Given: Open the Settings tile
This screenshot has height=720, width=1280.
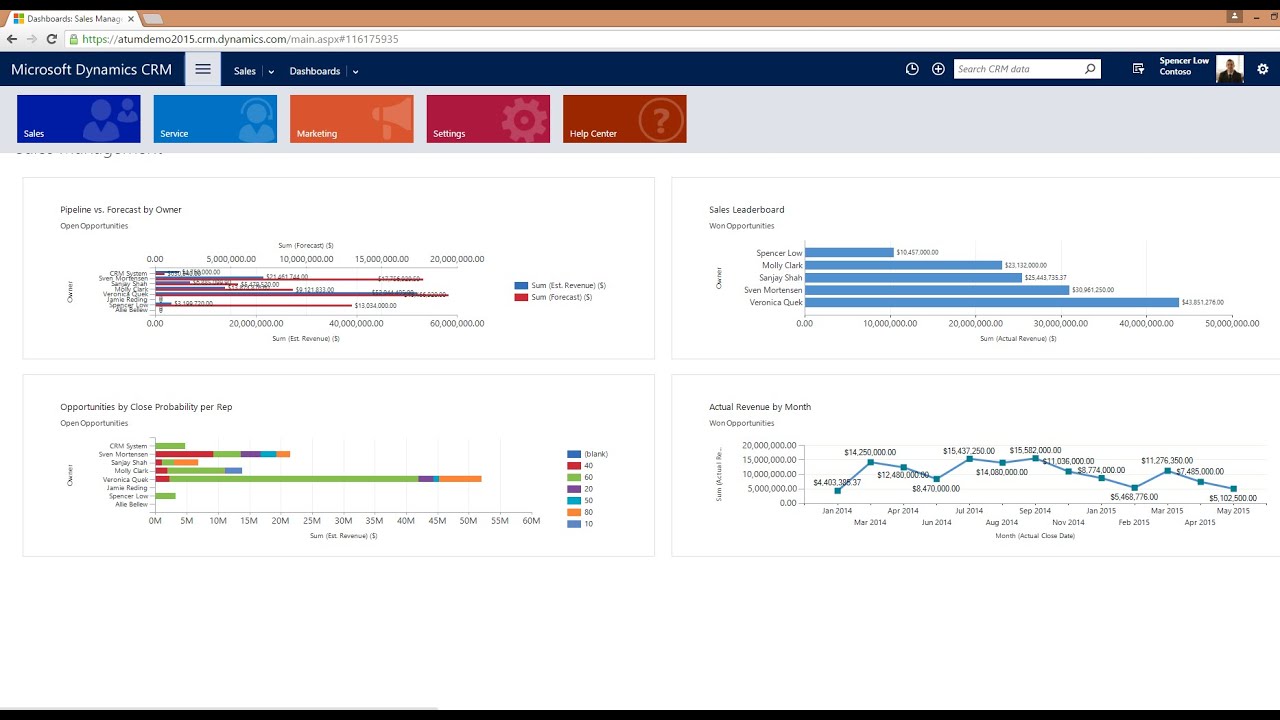Looking at the screenshot, I should coord(488,119).
